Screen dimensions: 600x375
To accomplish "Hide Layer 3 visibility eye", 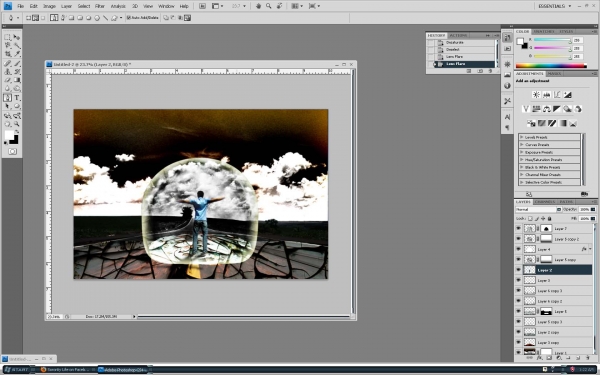I will pos(518,280).
